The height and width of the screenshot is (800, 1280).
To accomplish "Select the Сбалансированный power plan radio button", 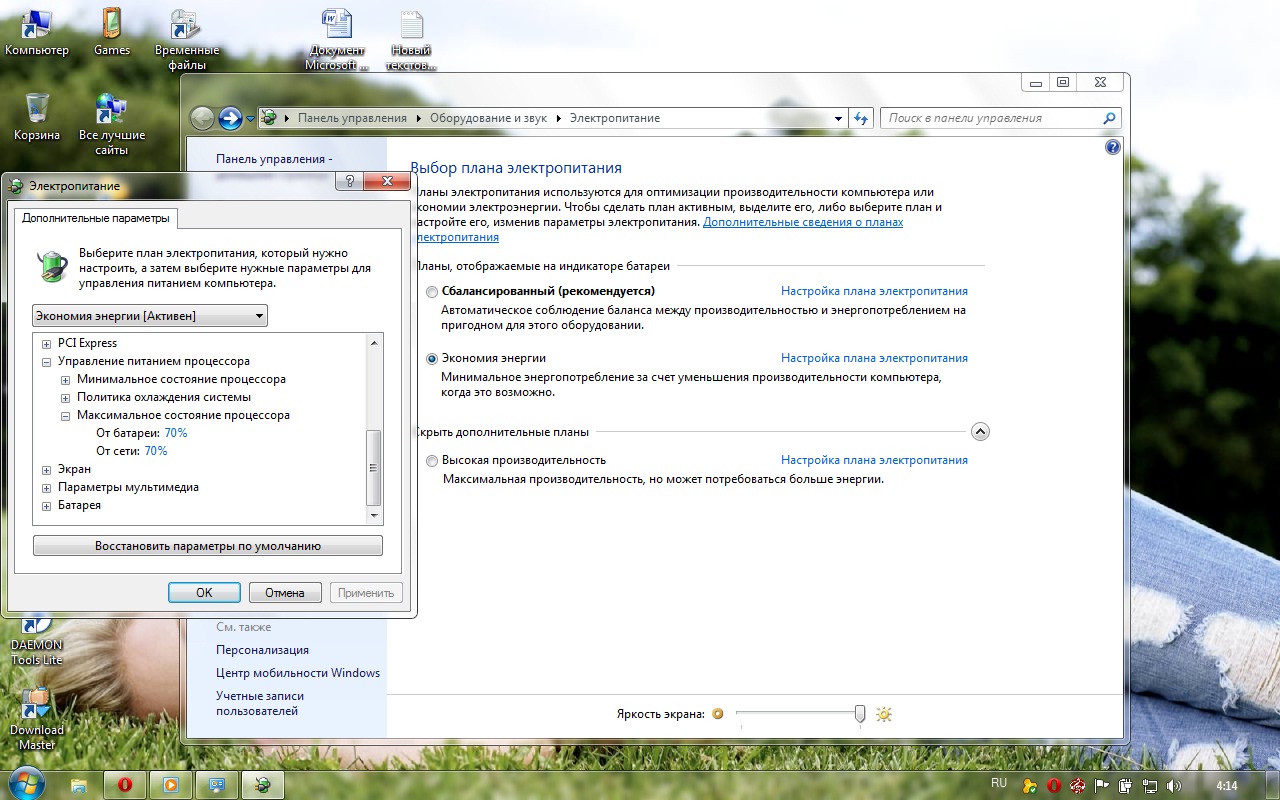I will pos(432,292).
